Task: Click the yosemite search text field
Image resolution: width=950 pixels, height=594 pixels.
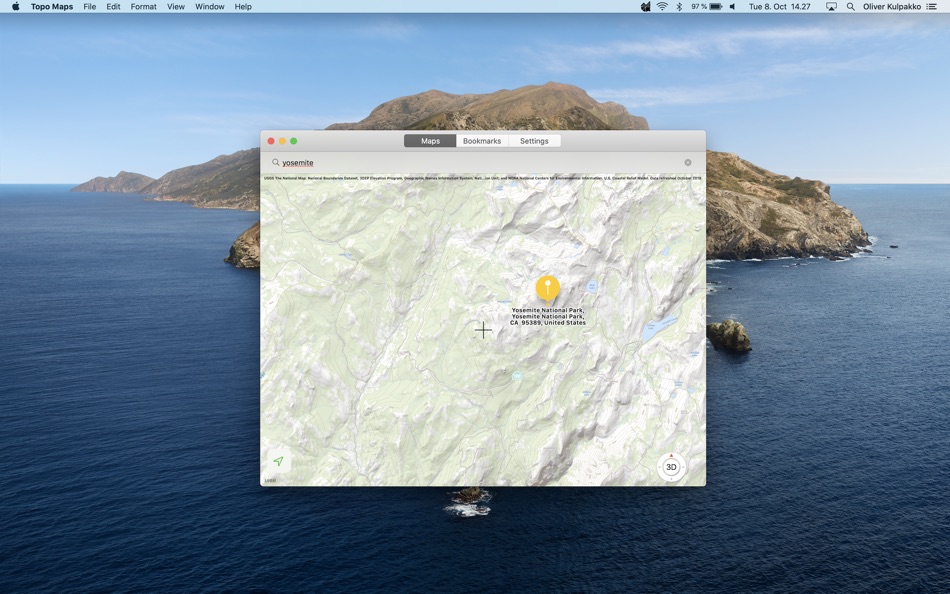Action: point(483,162)
